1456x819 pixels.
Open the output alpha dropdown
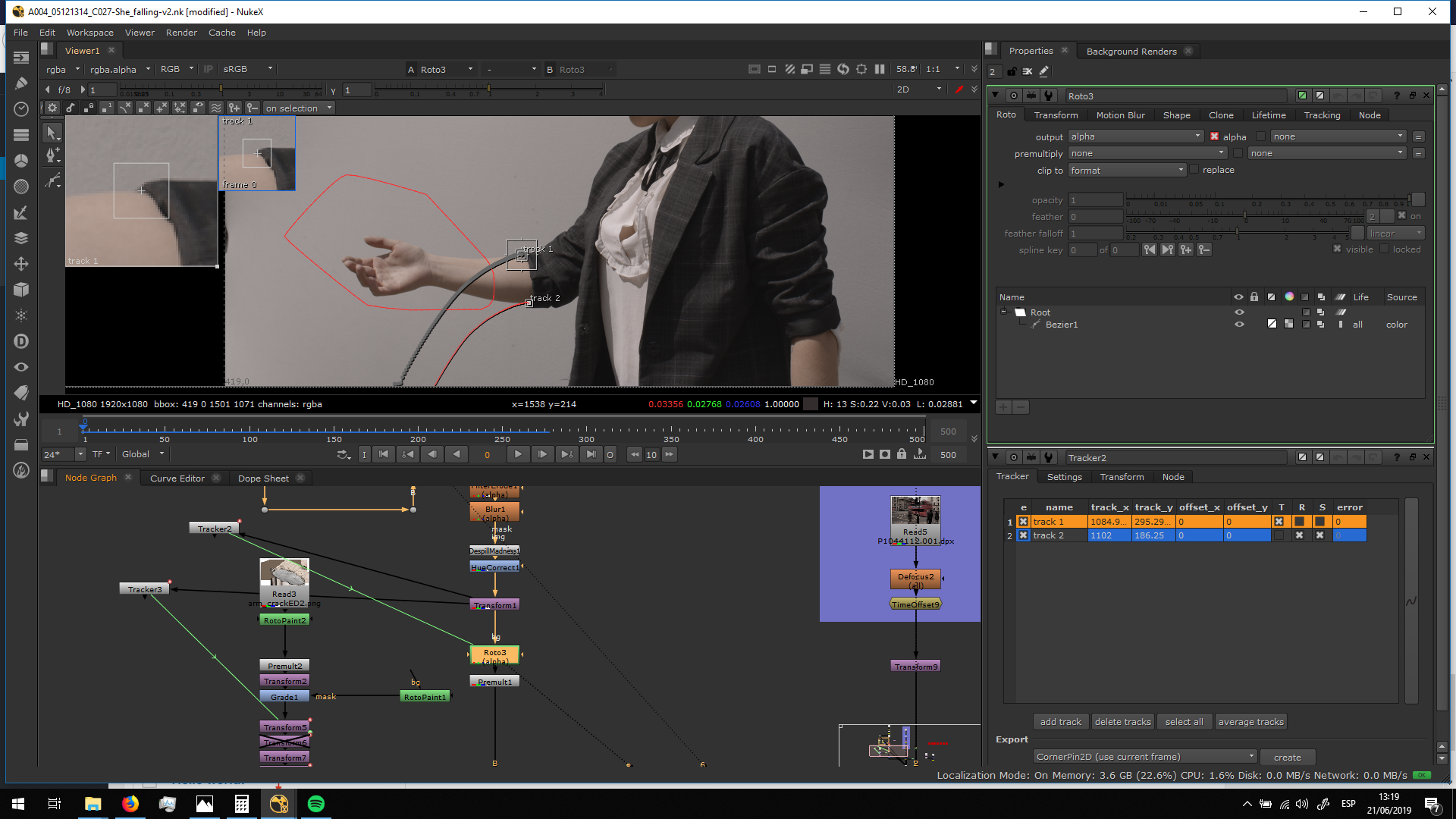tap(1135, 136)
